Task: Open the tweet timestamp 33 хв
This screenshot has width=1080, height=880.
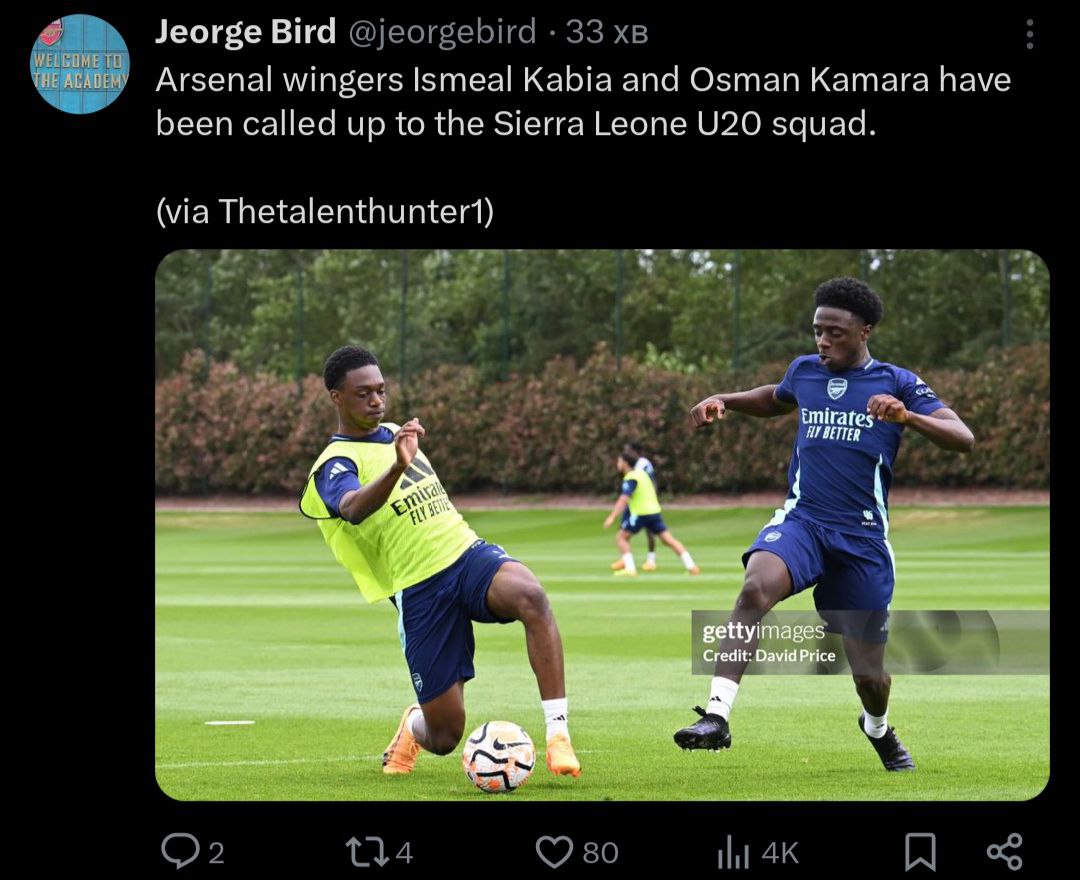Action: (607, 32)
